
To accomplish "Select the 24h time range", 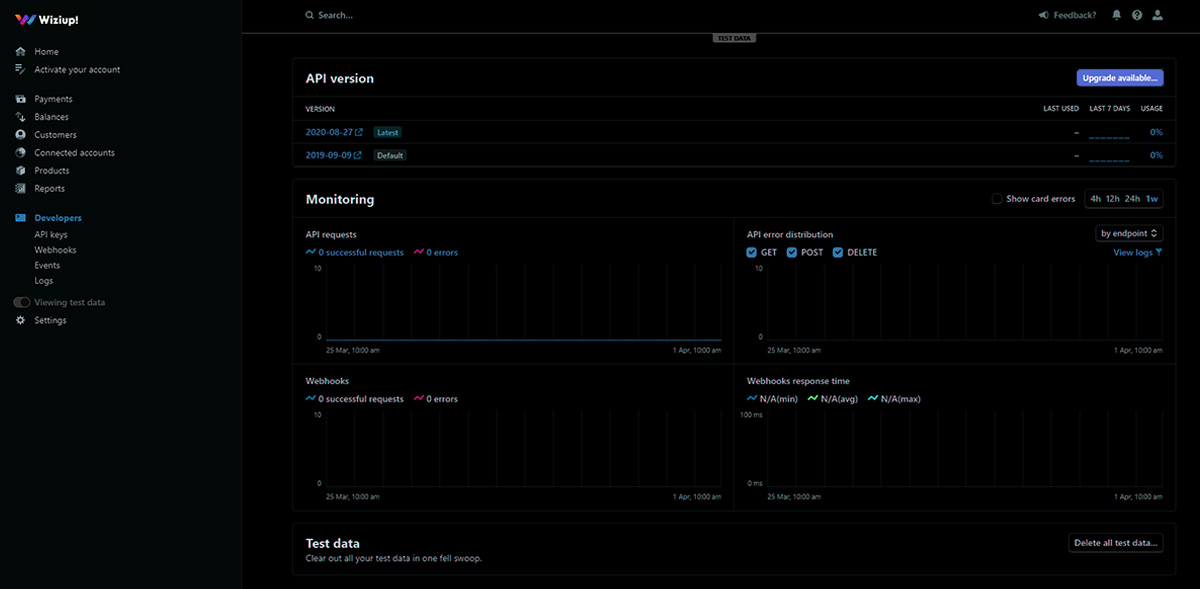I will [1132, 199].
